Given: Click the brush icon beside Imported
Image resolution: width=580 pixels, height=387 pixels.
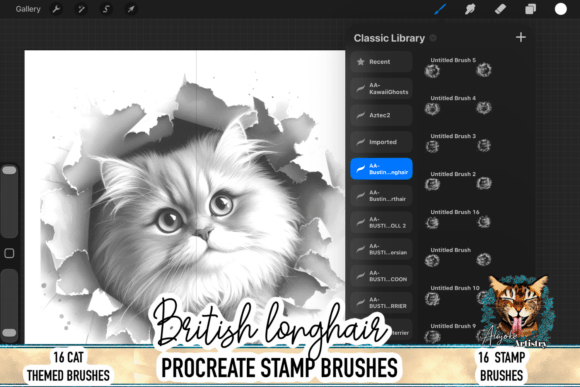Looking at the screenshot, I should pos(360,142).
